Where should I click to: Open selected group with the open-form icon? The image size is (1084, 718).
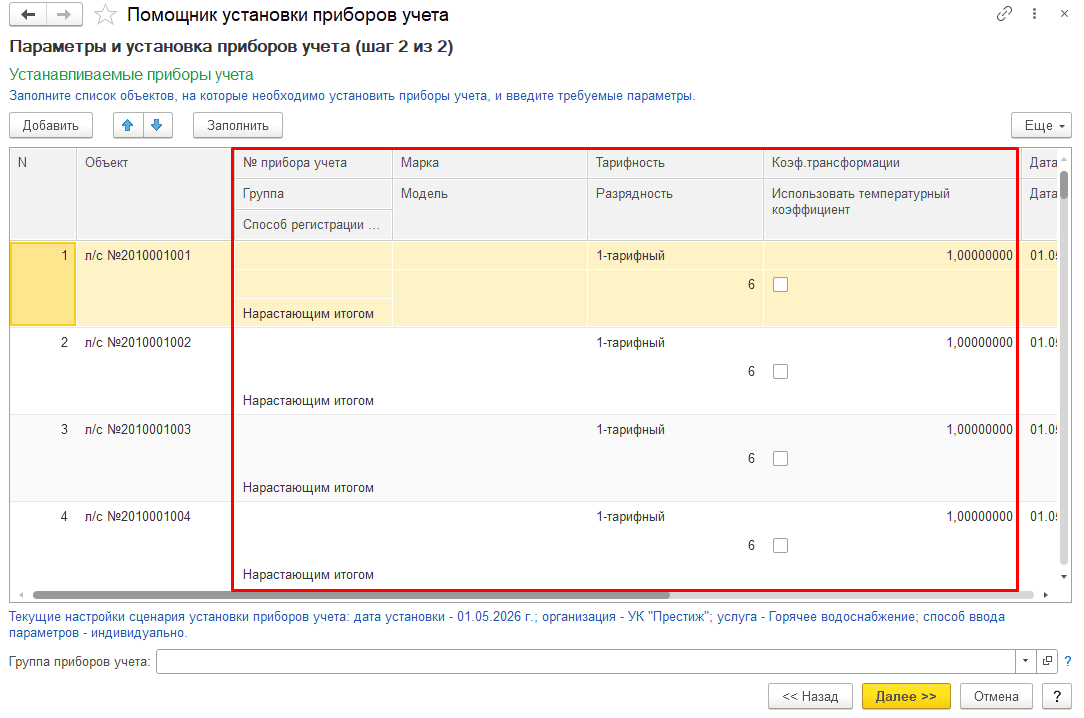[1047, 661]
